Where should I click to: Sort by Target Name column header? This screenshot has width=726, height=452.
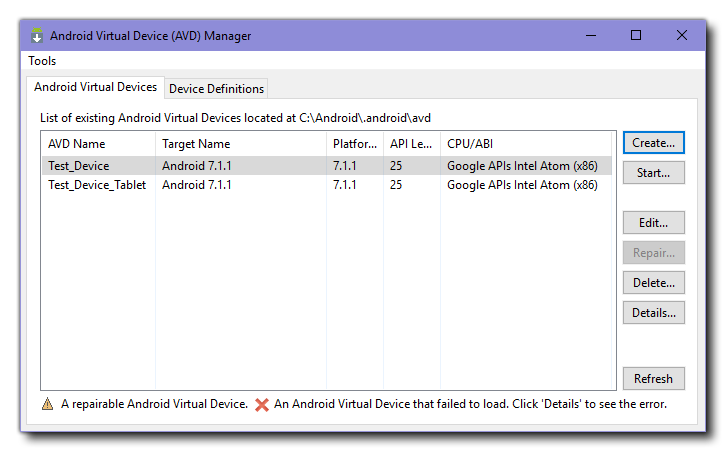coord(241,144)
